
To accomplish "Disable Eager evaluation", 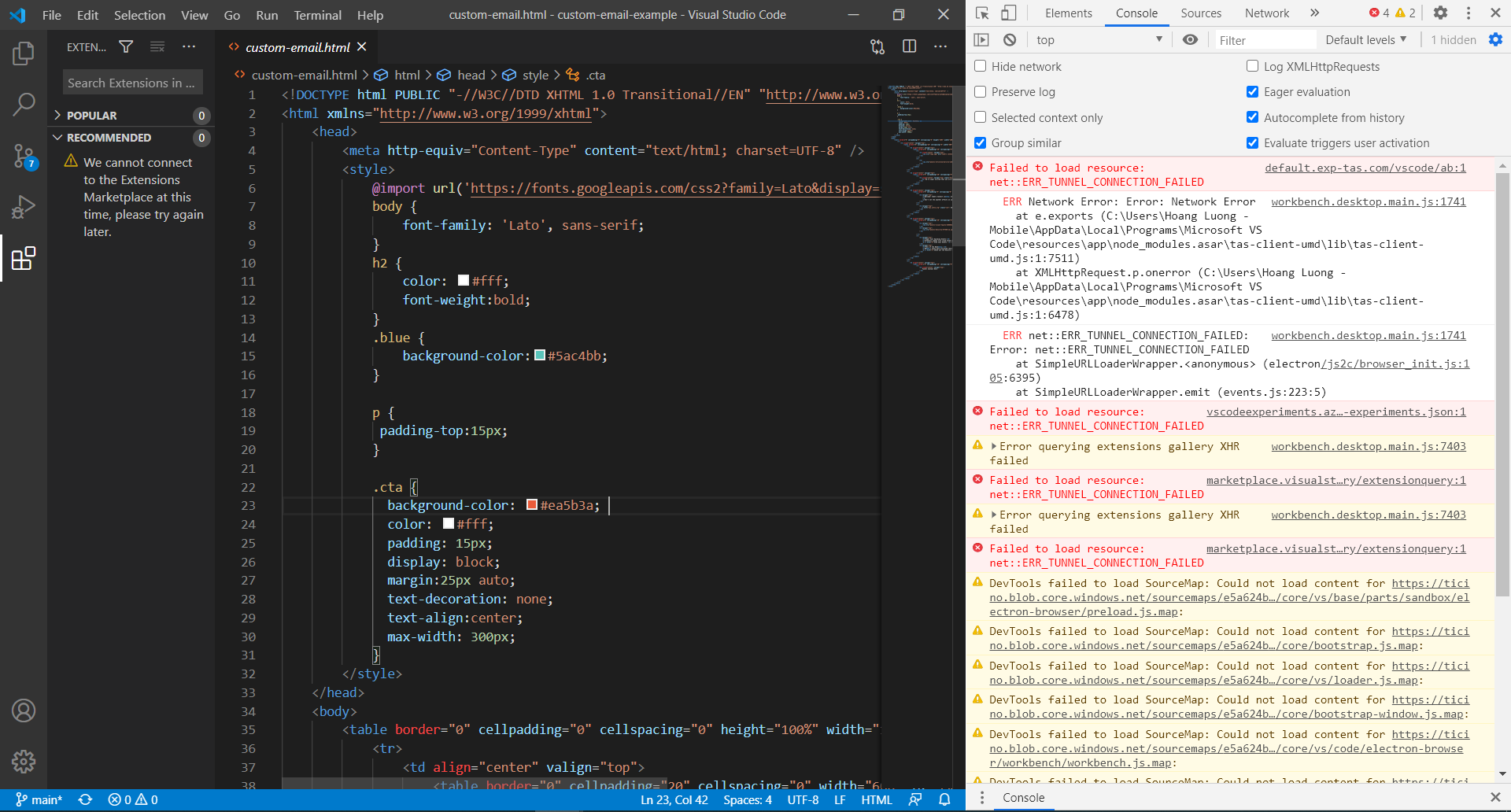I will (x=1253, y=92).
